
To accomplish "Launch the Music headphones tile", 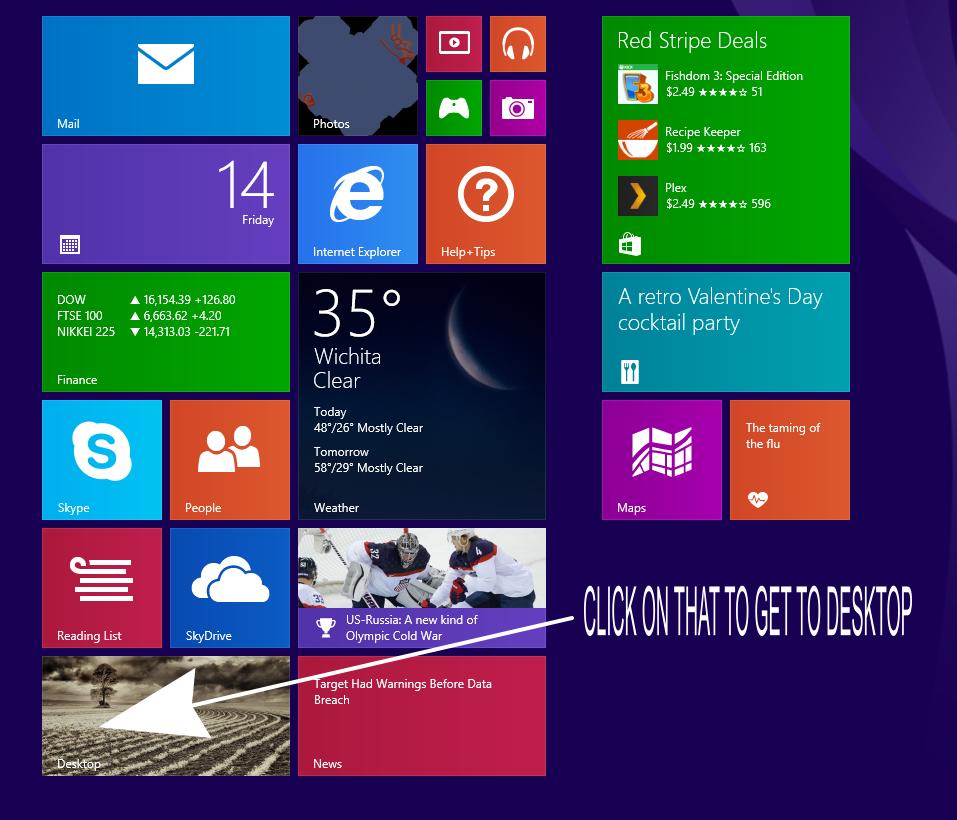I will 518,44.
